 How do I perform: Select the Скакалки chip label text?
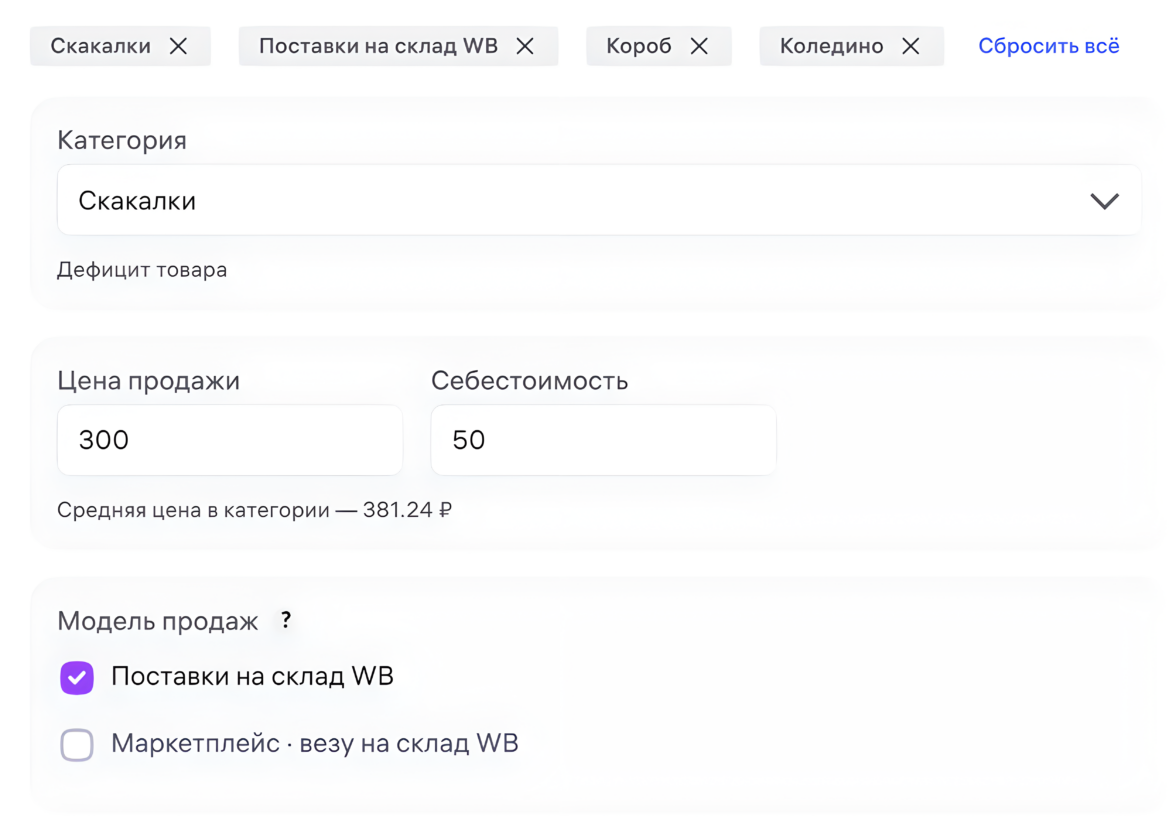tap(101, 46)
